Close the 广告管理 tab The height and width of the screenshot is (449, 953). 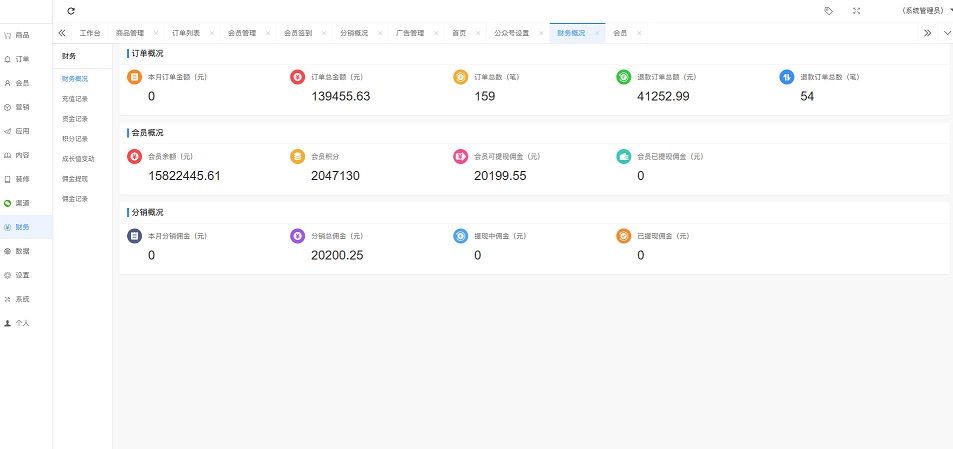pyautogui.click(x=436, y=33)
